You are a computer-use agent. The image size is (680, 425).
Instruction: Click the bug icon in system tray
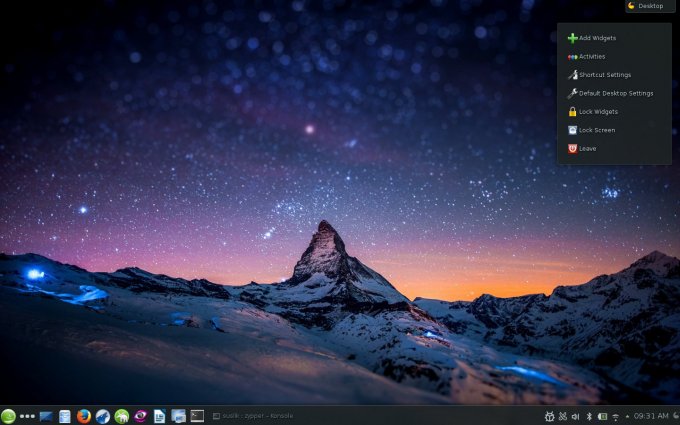549,417
